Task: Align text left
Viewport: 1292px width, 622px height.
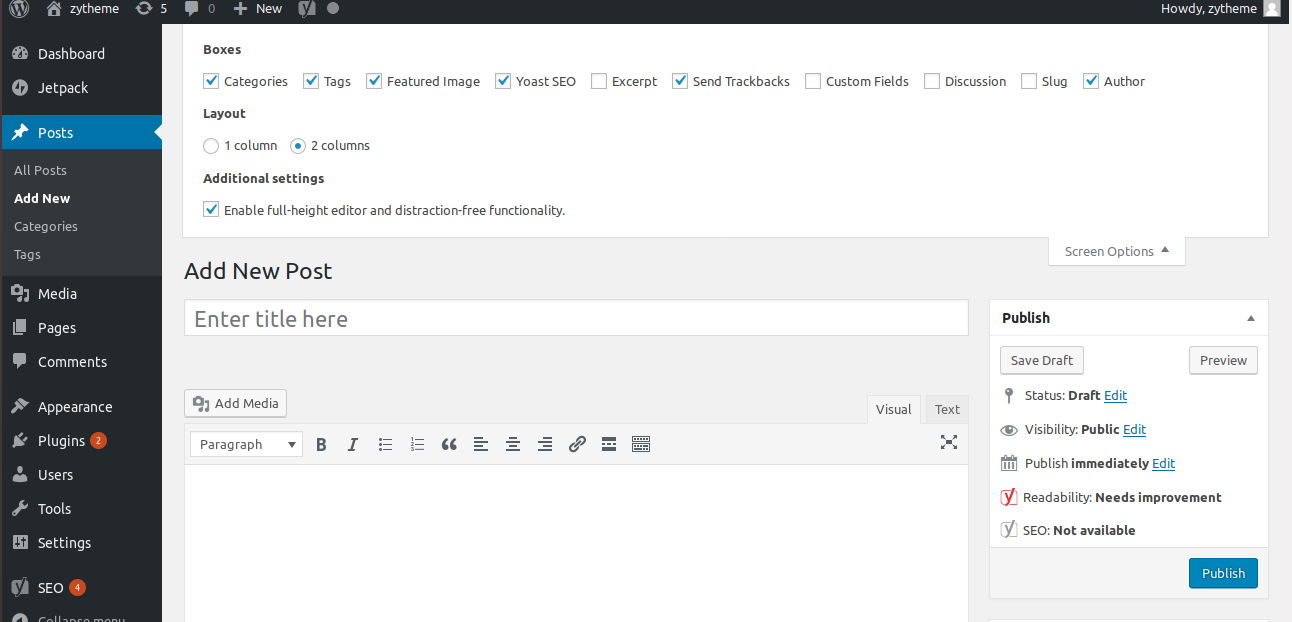Action: coord(481,445)
